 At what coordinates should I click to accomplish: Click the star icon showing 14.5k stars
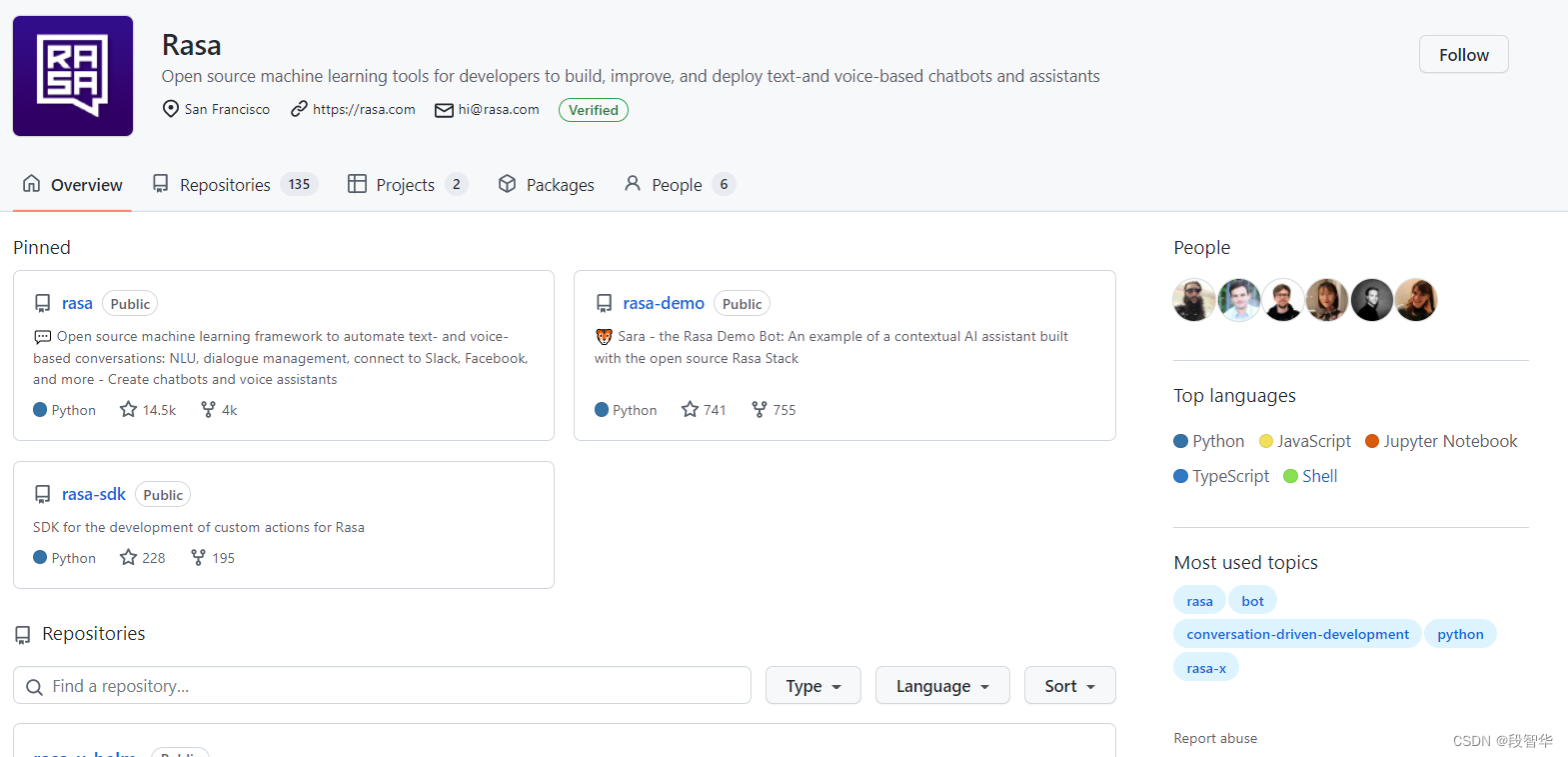(128, 409)
